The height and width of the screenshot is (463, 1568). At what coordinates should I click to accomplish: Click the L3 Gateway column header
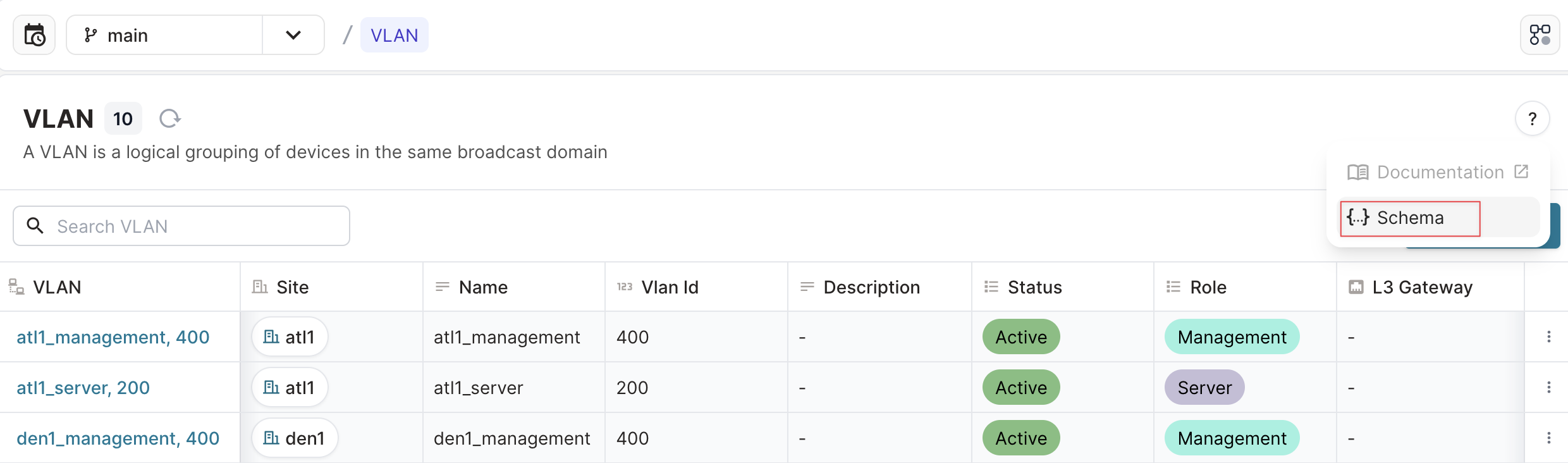coord(1430,287)
